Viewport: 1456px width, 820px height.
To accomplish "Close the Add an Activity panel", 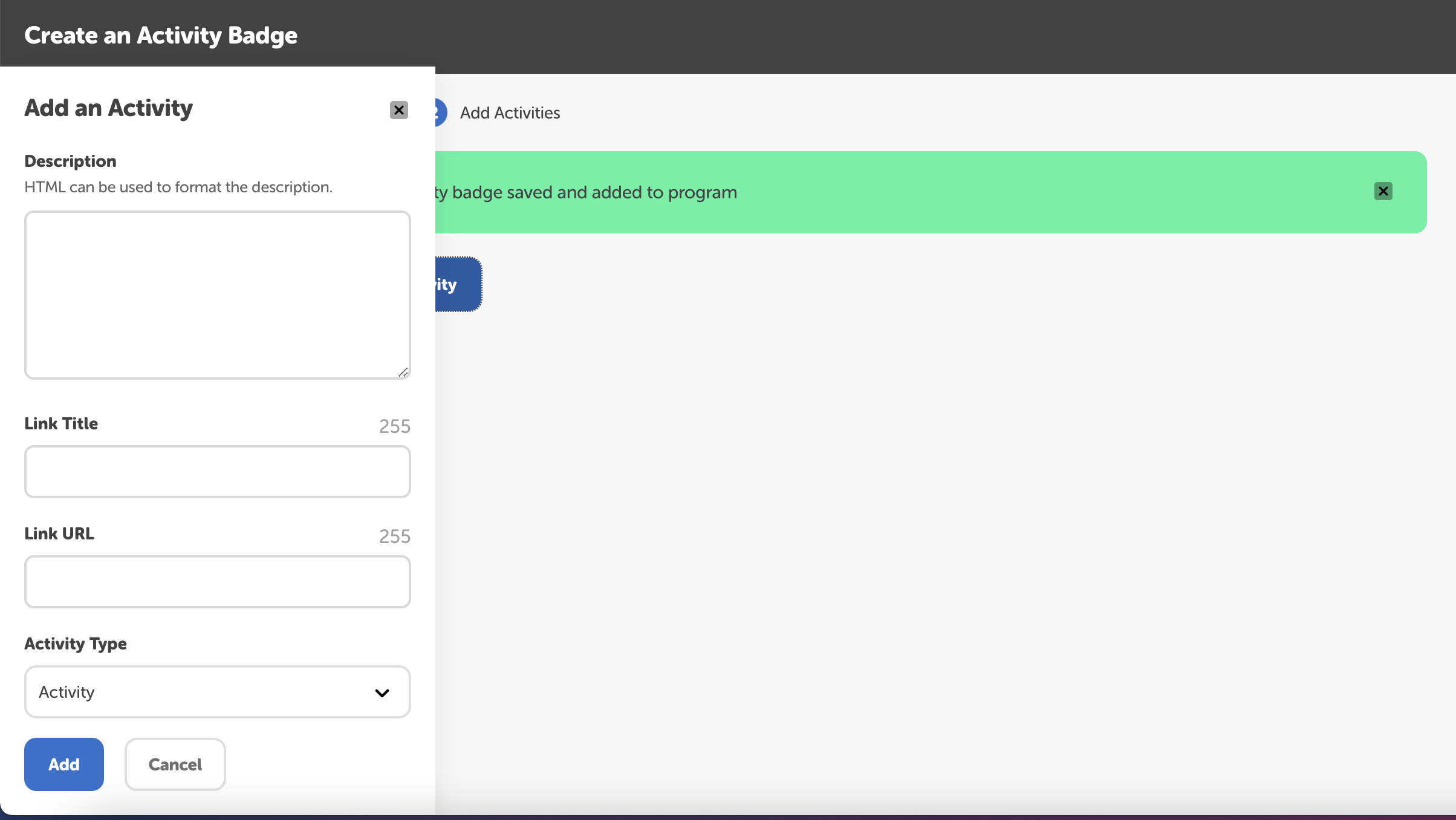I will pos(398,110).
